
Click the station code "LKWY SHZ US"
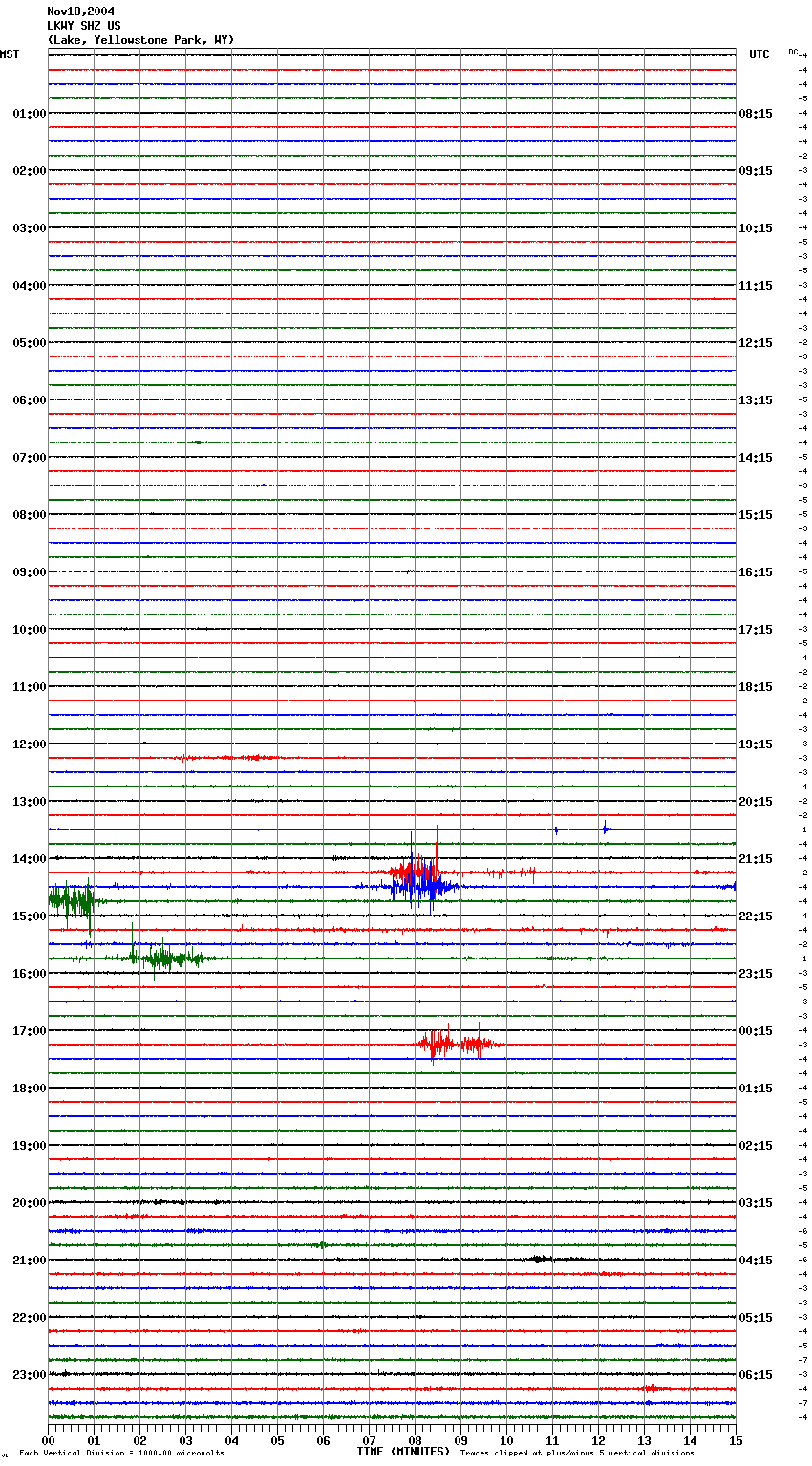click(x=84, y=26)
